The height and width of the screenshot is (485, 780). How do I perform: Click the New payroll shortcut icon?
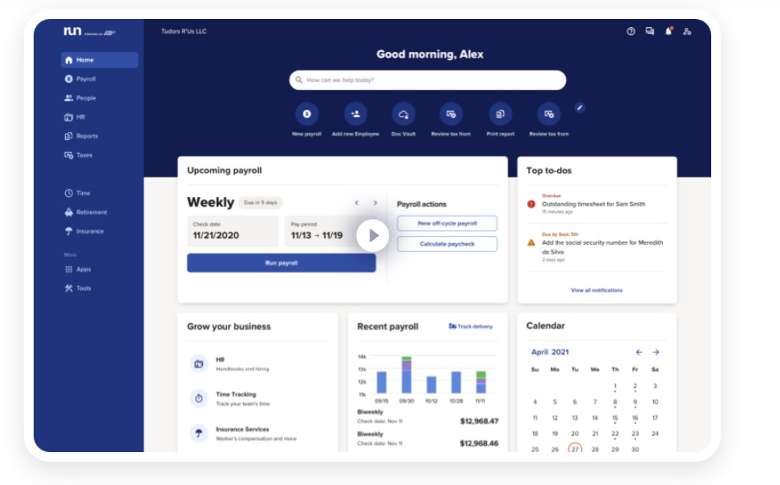307,114
